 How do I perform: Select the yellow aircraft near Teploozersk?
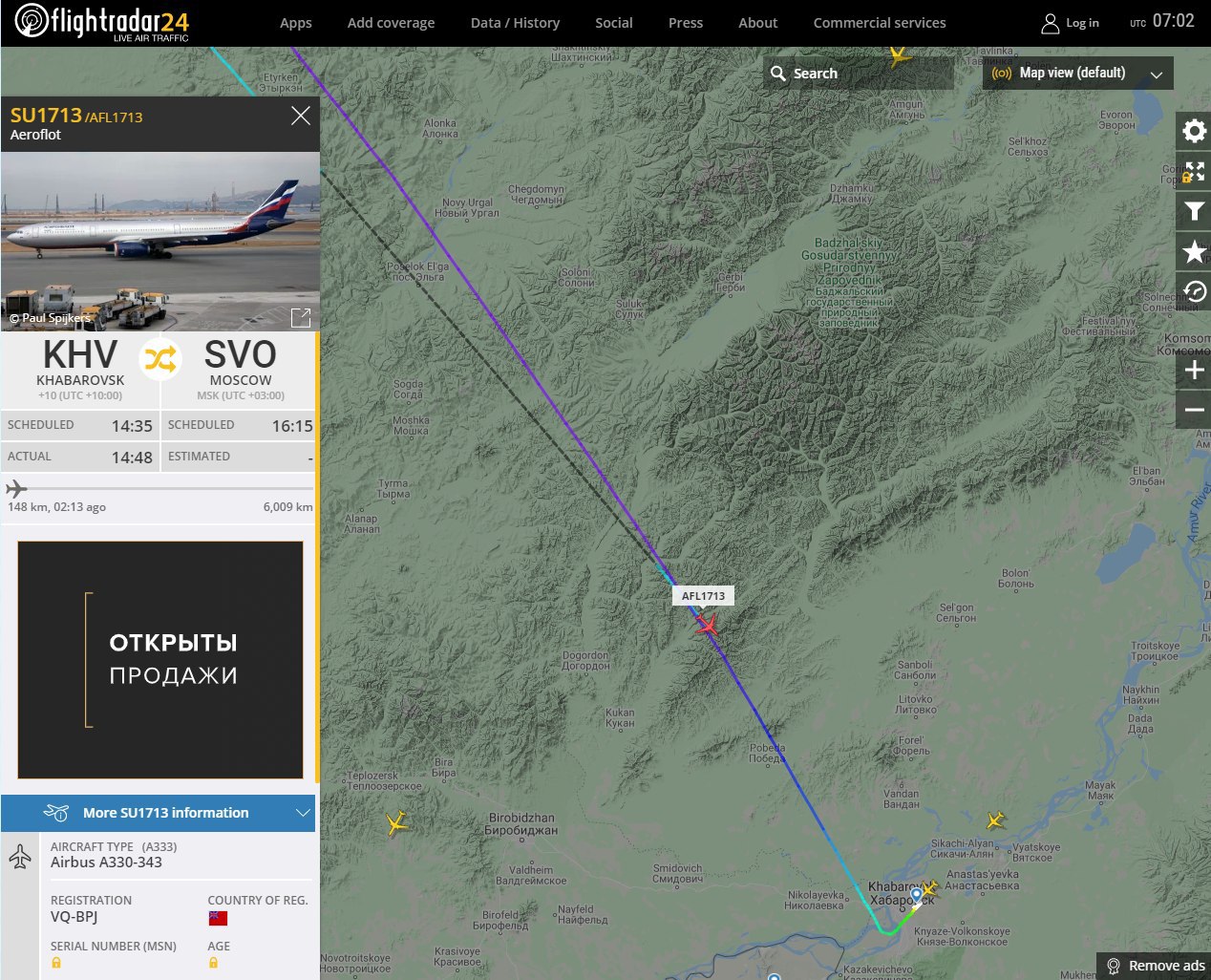click(x=397, y=822)
